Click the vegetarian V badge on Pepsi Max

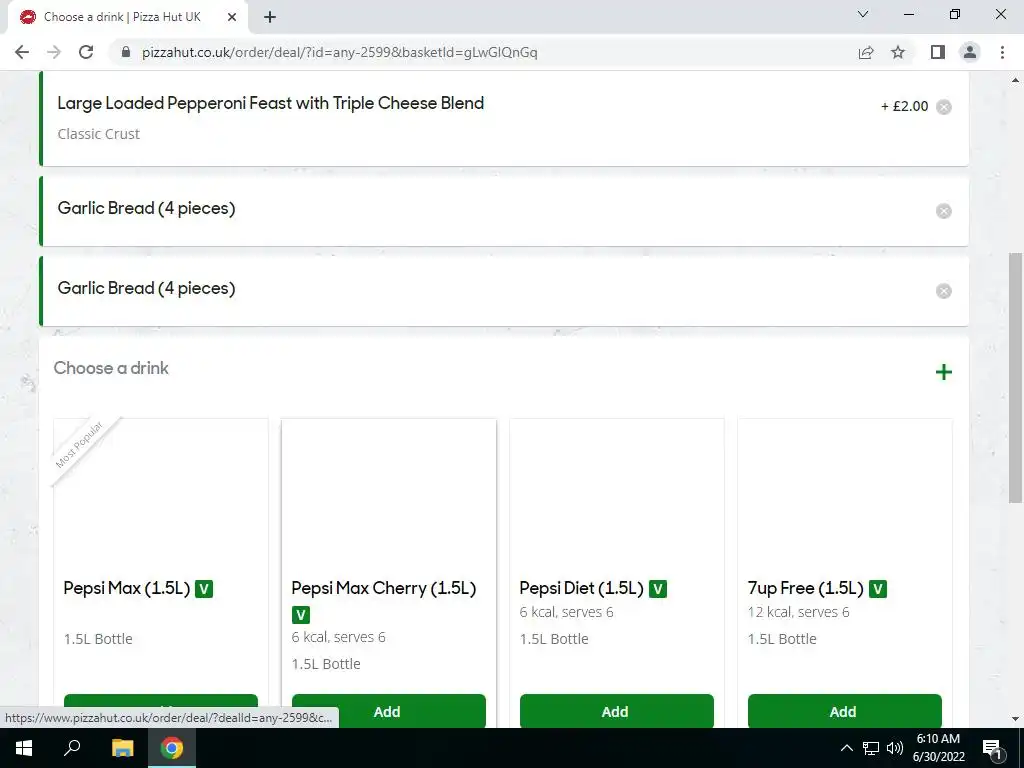pyautogui.click(x=204, y=588)
